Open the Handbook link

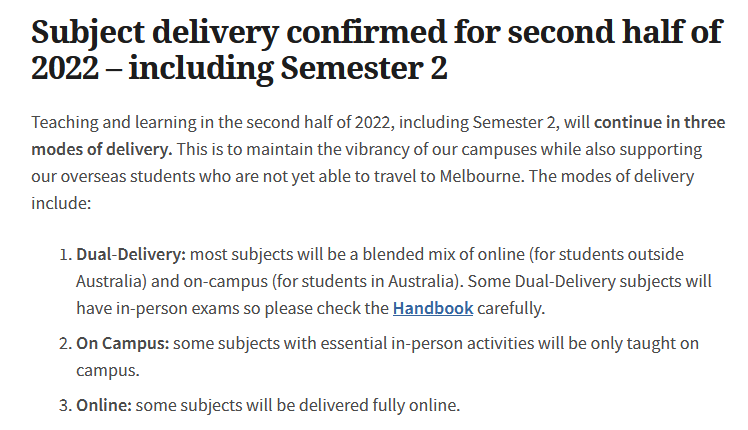433,308
